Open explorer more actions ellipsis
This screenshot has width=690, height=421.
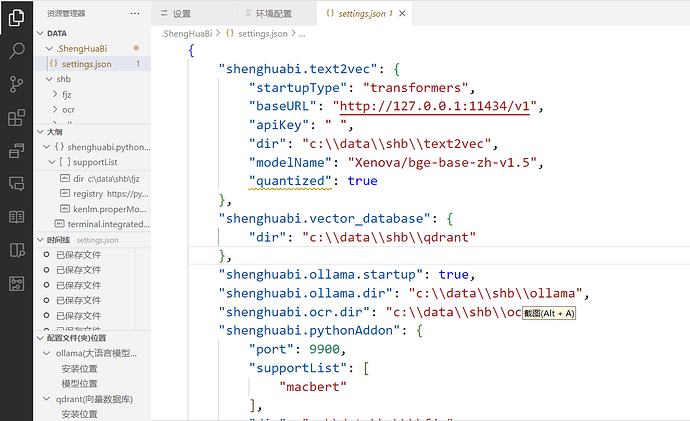pos(135,14)
